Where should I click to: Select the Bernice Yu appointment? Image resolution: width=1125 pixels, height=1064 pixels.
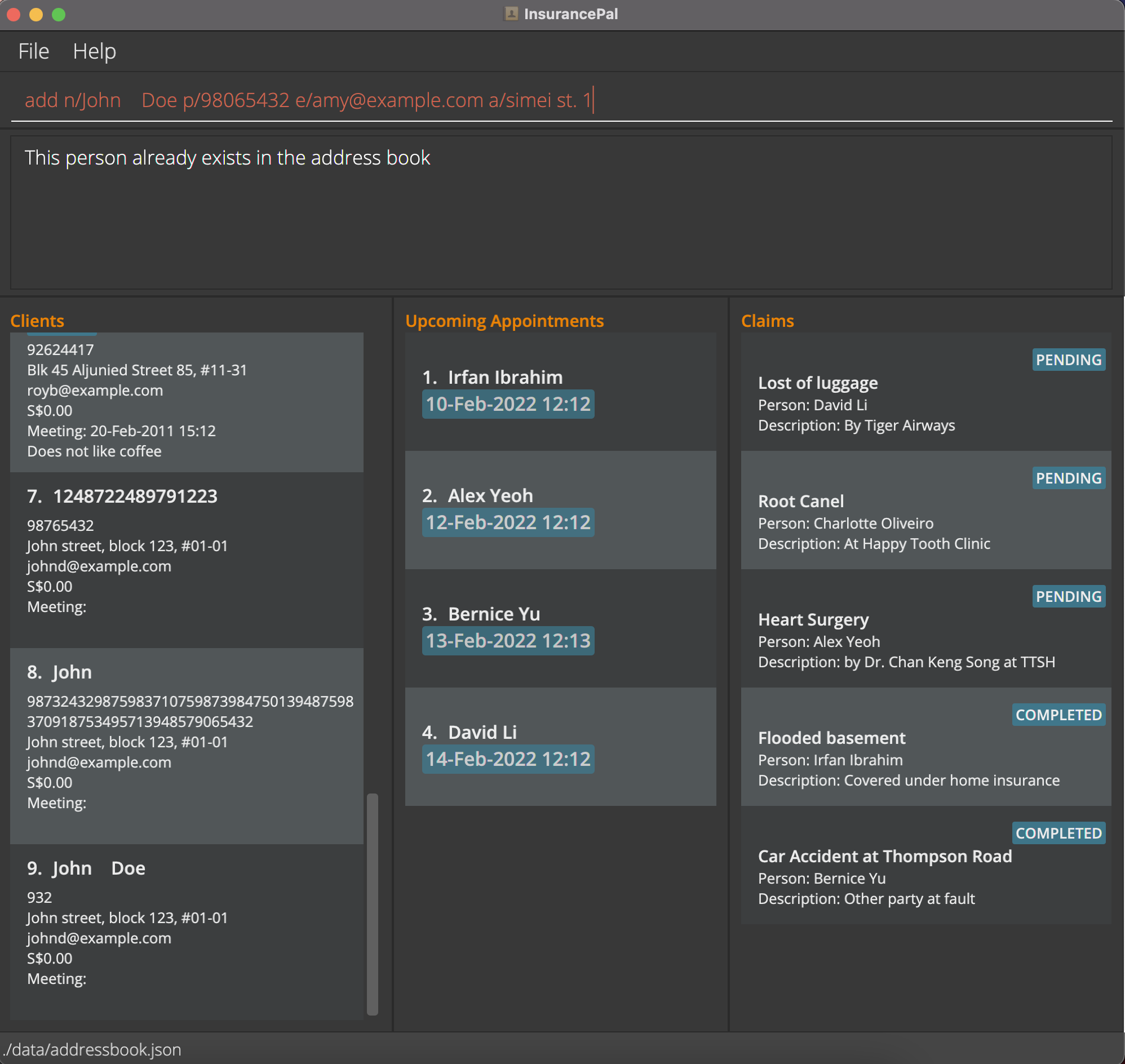coord(559,628)
